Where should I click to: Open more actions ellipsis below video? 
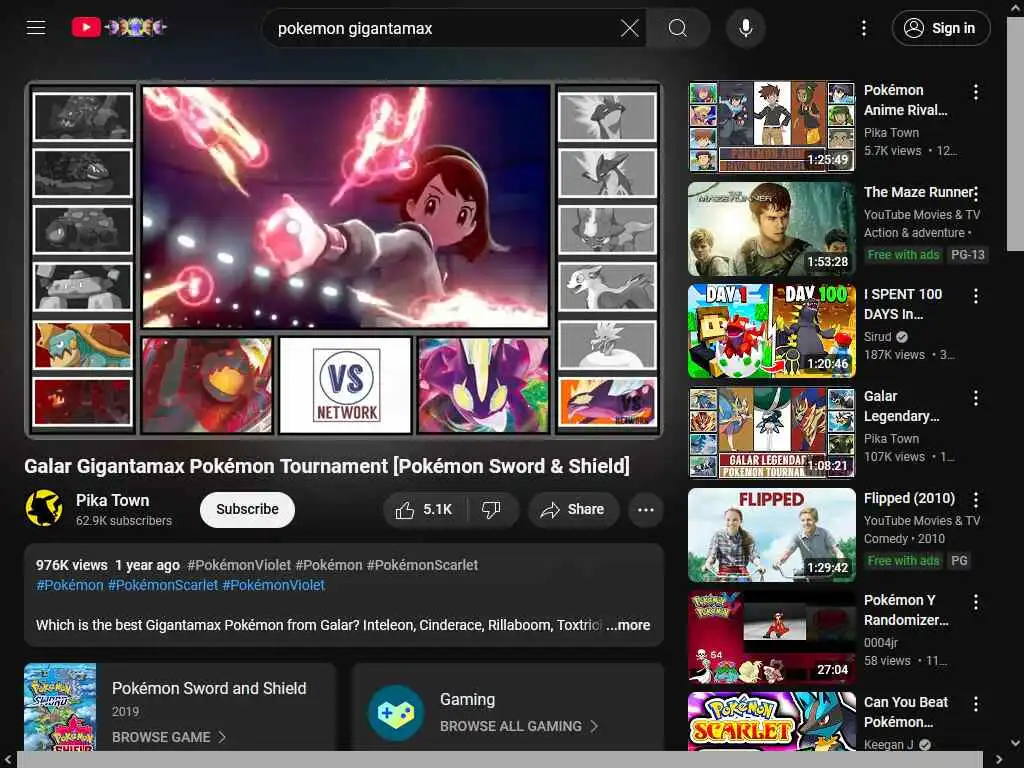click(645, 509)
